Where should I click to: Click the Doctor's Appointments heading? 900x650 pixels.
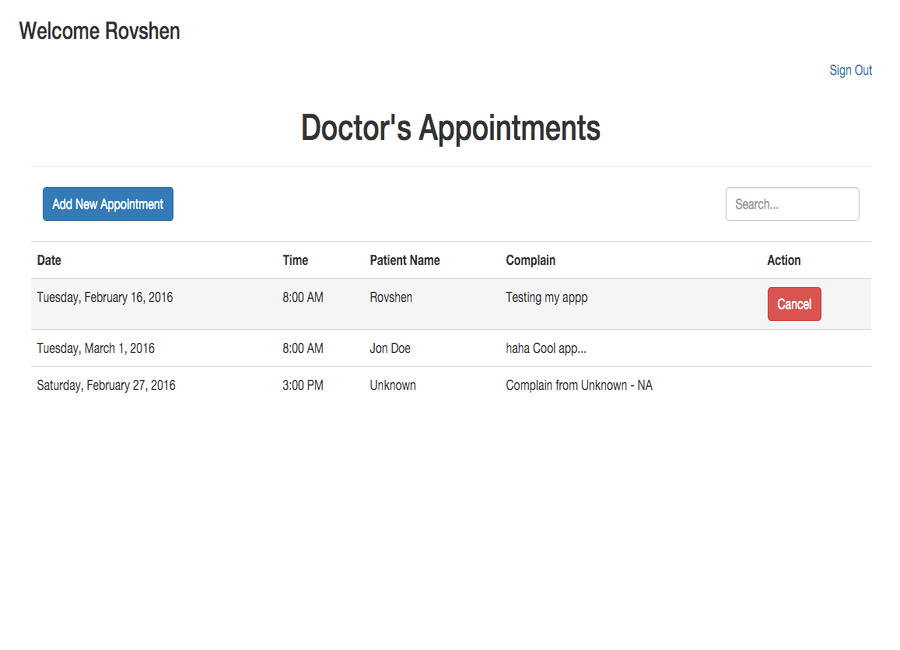point(450,128)
